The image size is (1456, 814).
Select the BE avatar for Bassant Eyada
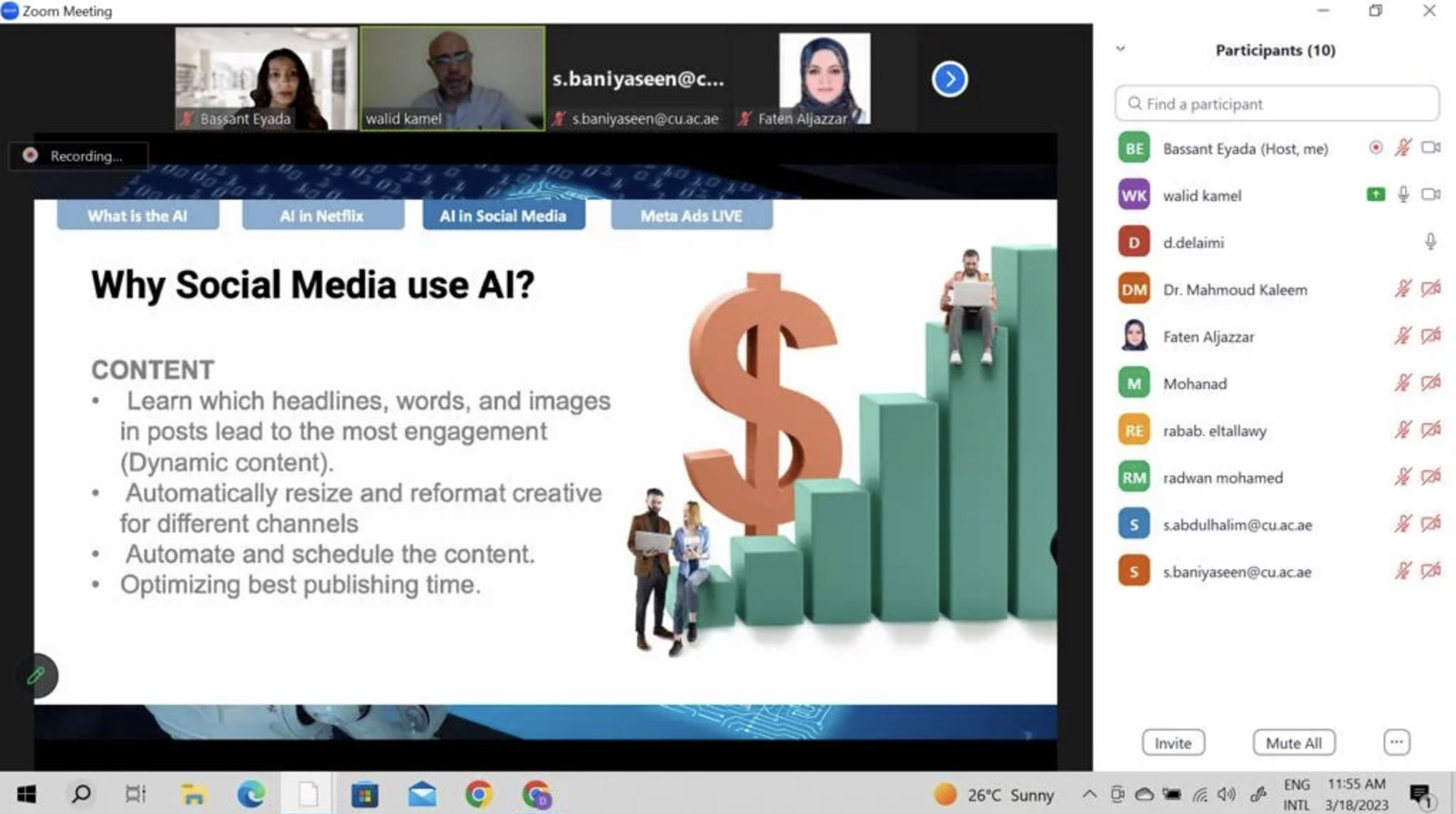[1134, 148]
